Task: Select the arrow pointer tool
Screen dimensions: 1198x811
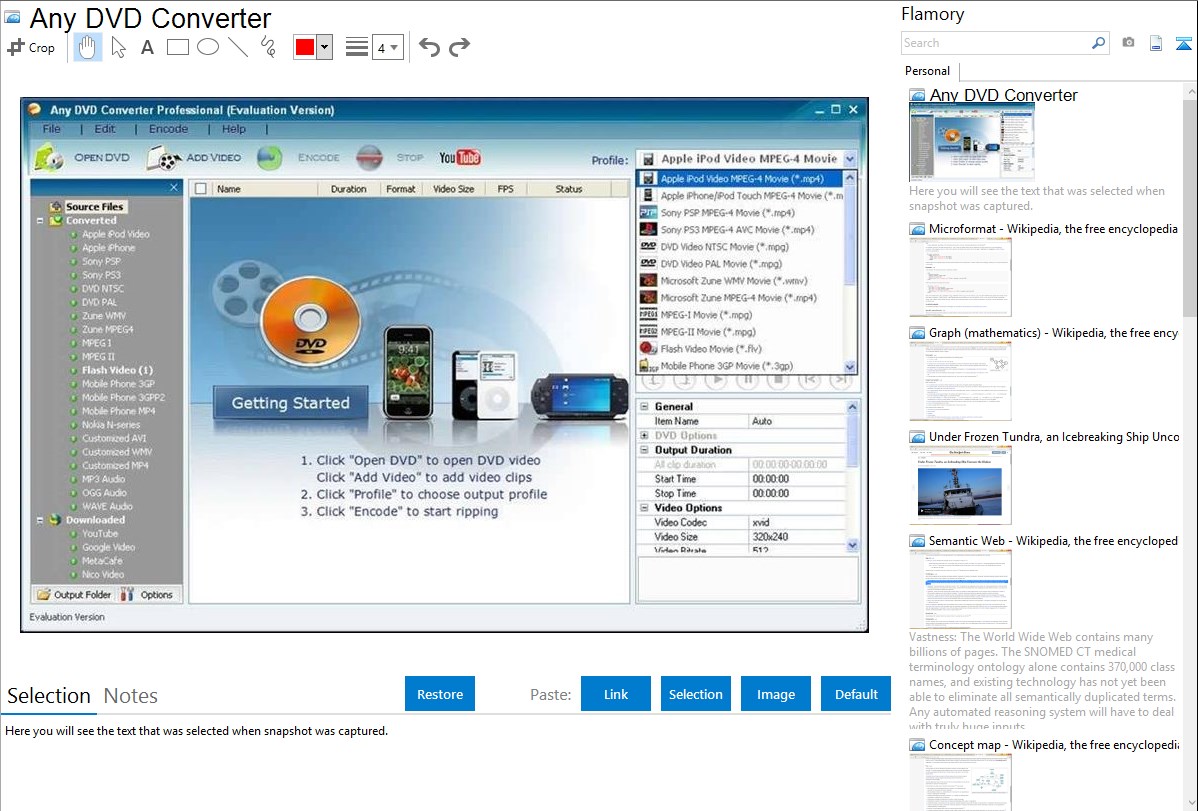Action: [x=118, y=47]
